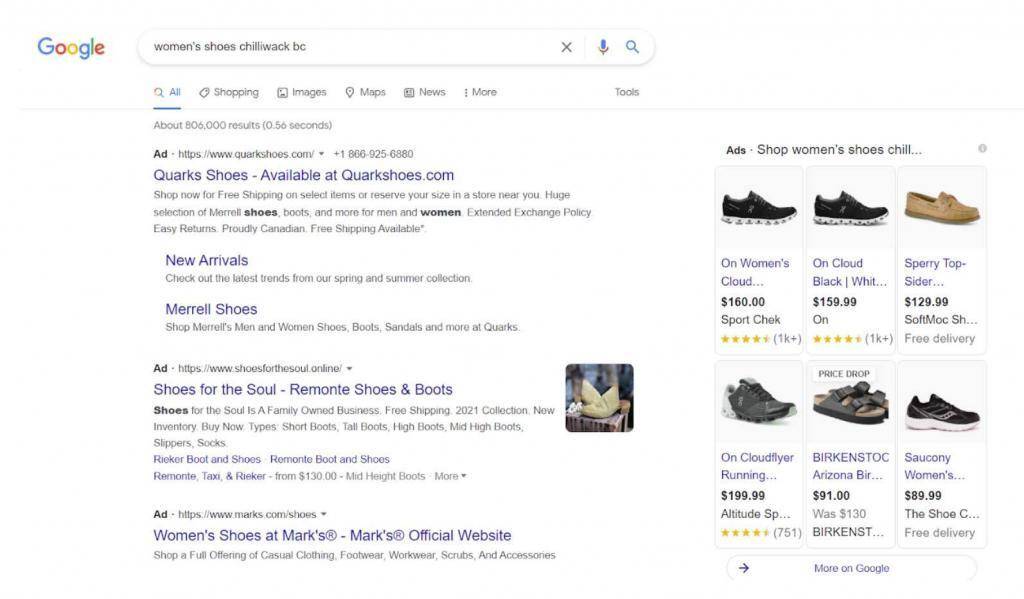Switch to the Images tab
The image size is (1024, 599).
pyautogui.click(x=302, y=92)
